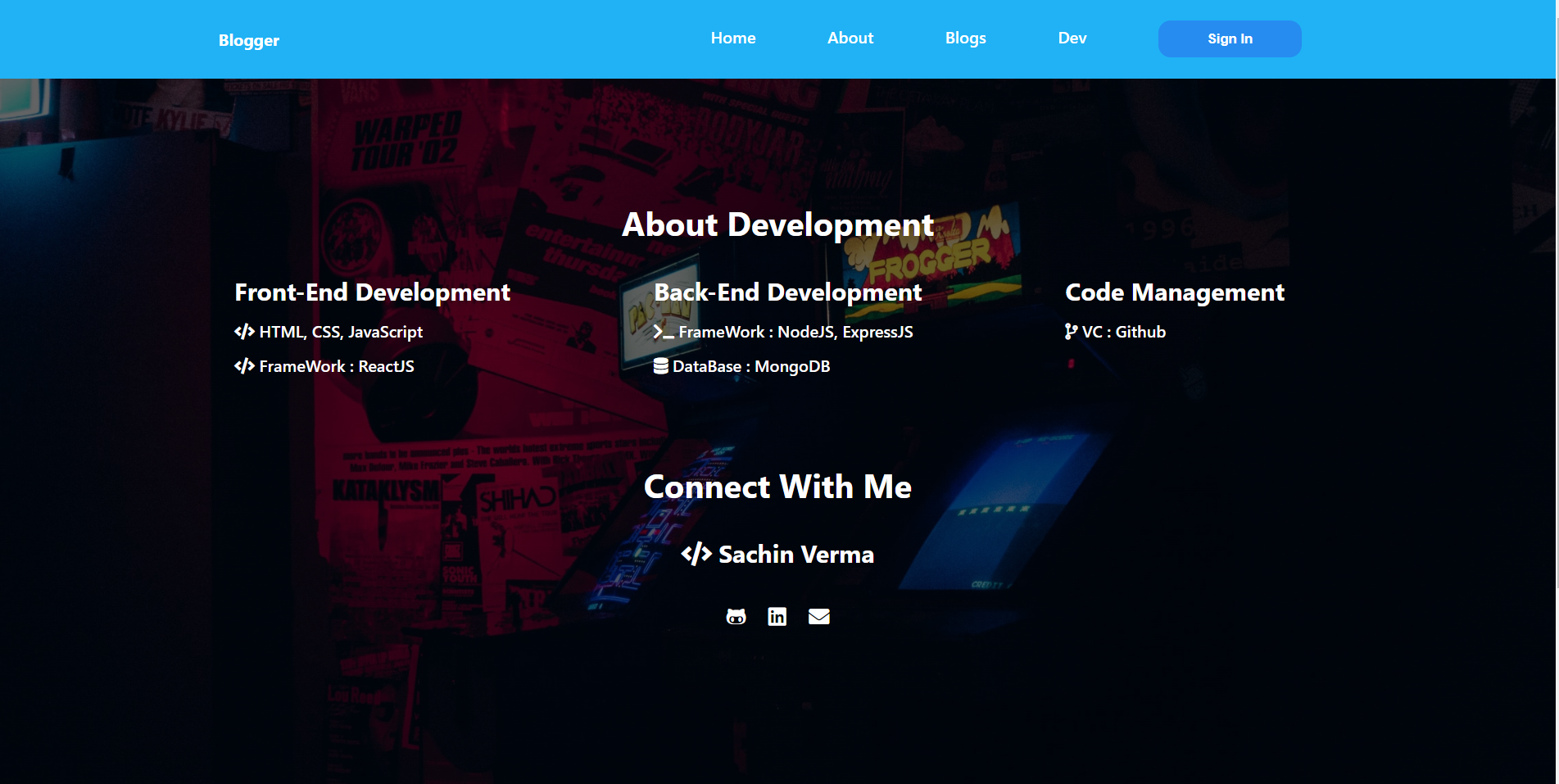Click the text FrameWork : ReactJS
Viewport: 1559px width, 784px height.
[x=337, y=366]
